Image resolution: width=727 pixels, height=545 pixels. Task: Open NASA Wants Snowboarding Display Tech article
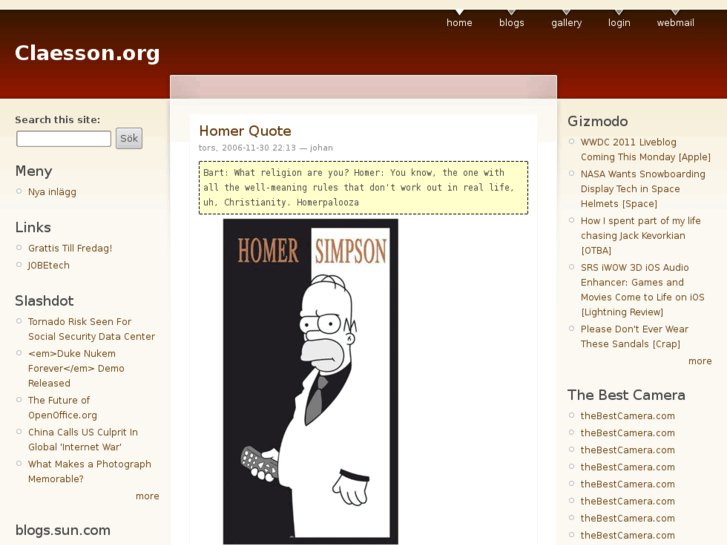pyautogui.click(x=643, y=189)
